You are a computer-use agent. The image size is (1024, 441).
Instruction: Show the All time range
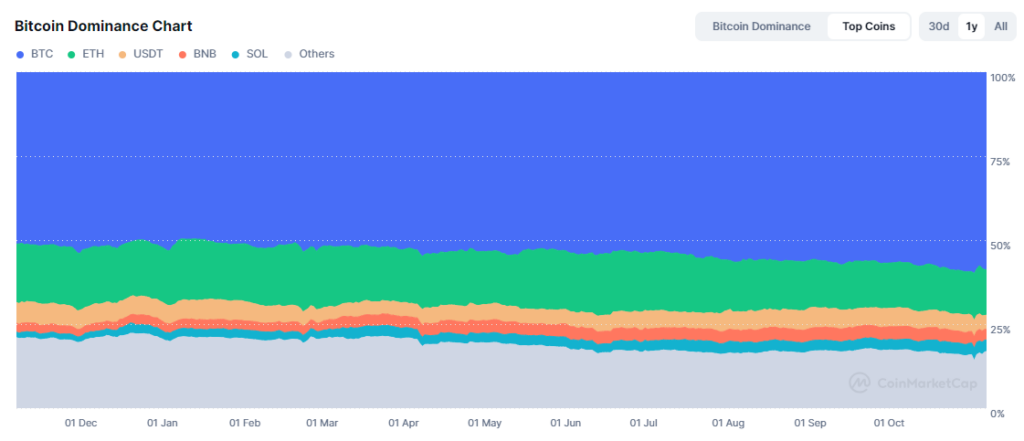[1000, 27]
